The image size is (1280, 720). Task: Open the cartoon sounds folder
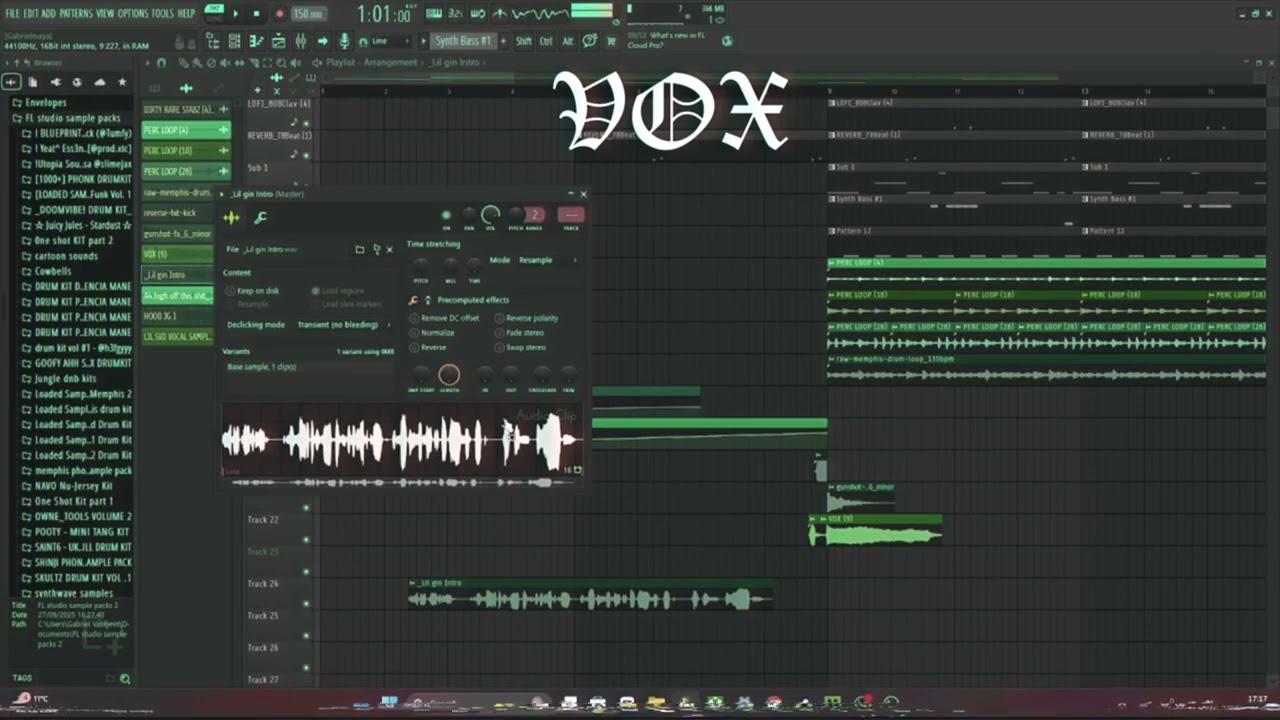click(x=66, y=256)
